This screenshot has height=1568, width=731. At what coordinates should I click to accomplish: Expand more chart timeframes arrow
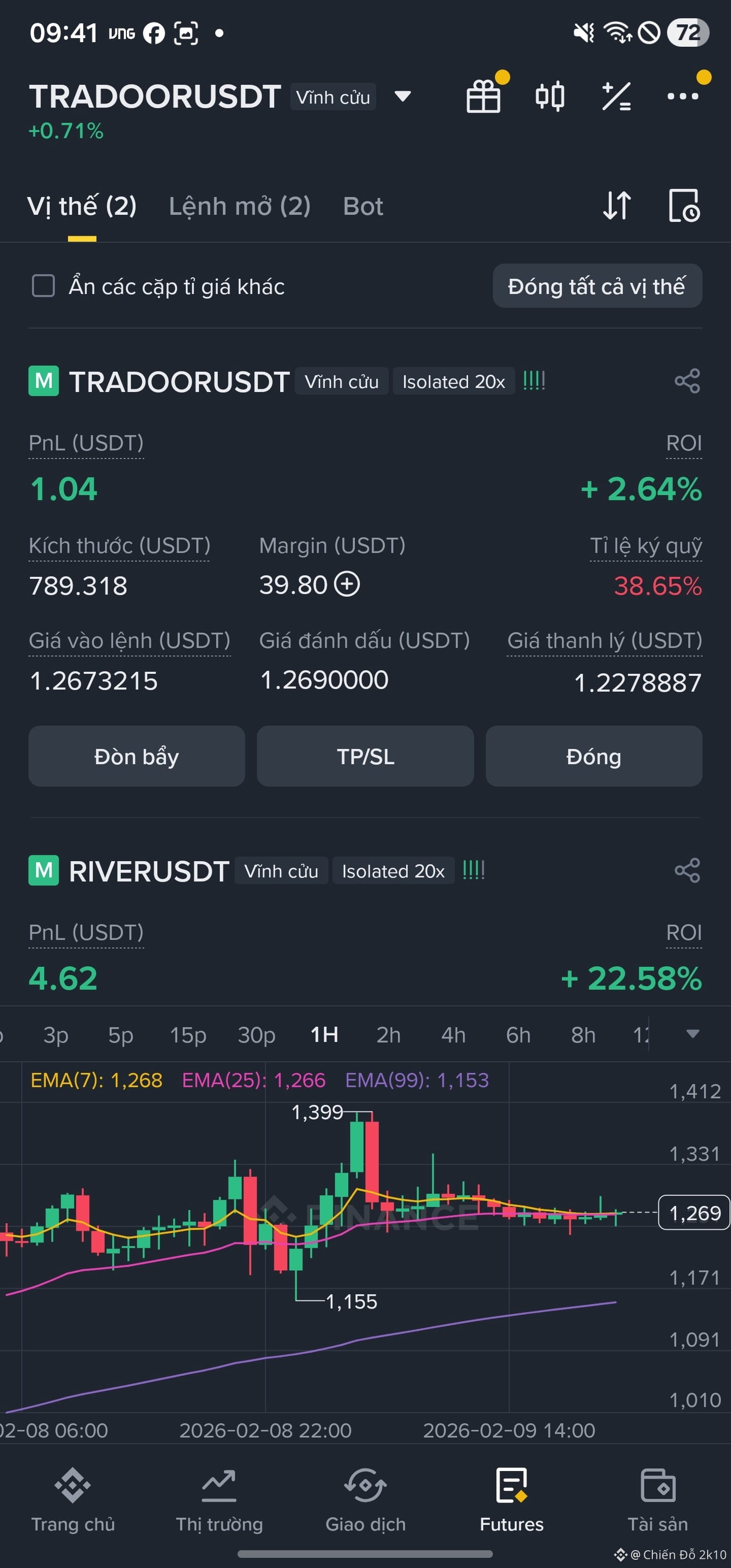tap(692, 1034)
